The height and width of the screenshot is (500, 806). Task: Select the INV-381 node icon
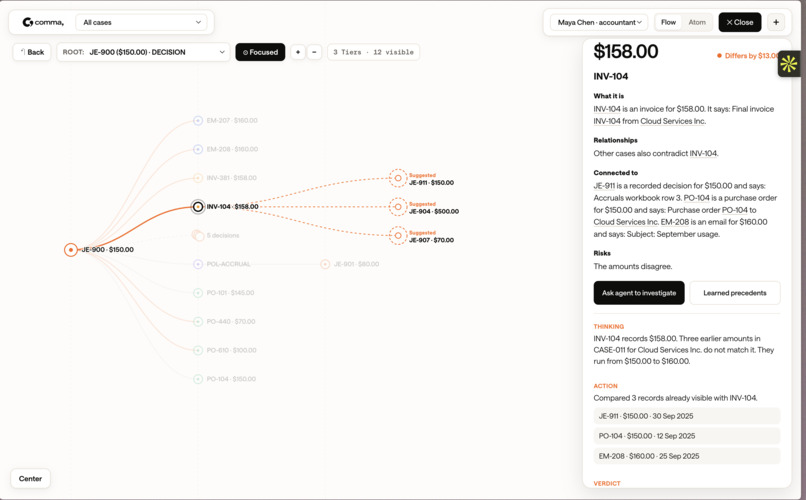pyautogui.click(x=198, y=178)
